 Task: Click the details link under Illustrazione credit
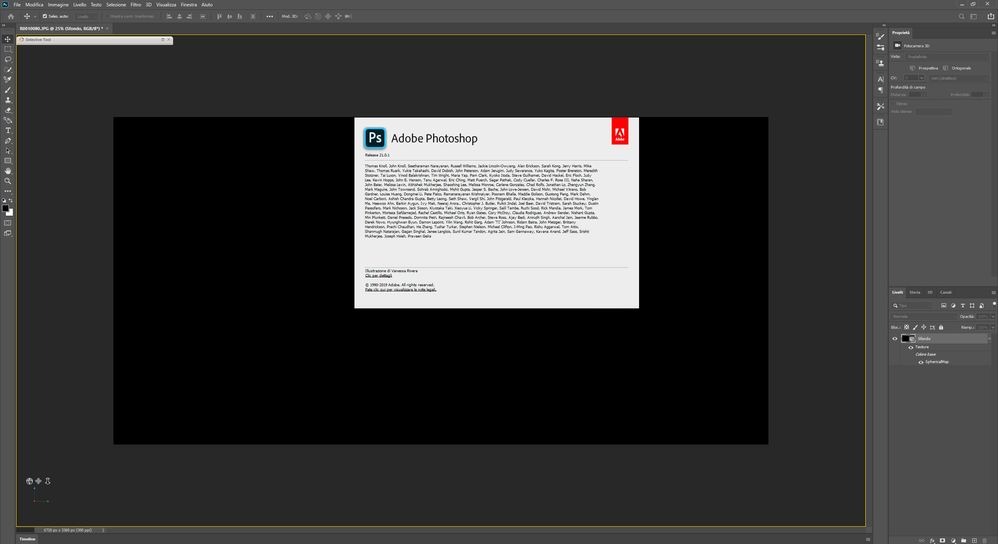coord(378,275)
